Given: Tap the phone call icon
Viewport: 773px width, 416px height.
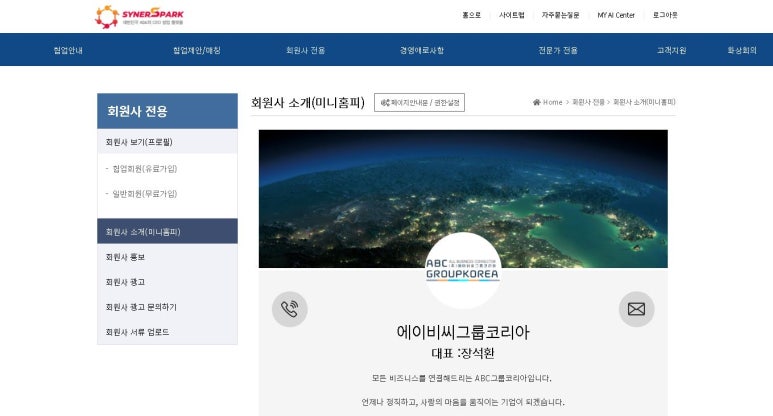Looking at the screenshot, I should [x=290, y=309].
